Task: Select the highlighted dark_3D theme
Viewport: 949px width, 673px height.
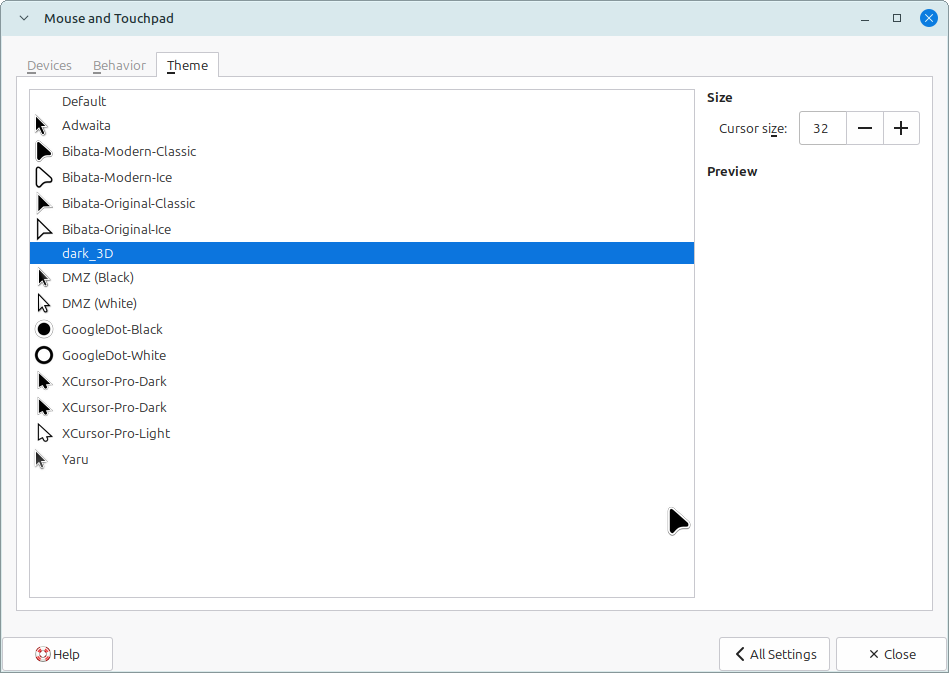Action: point(362,253)
